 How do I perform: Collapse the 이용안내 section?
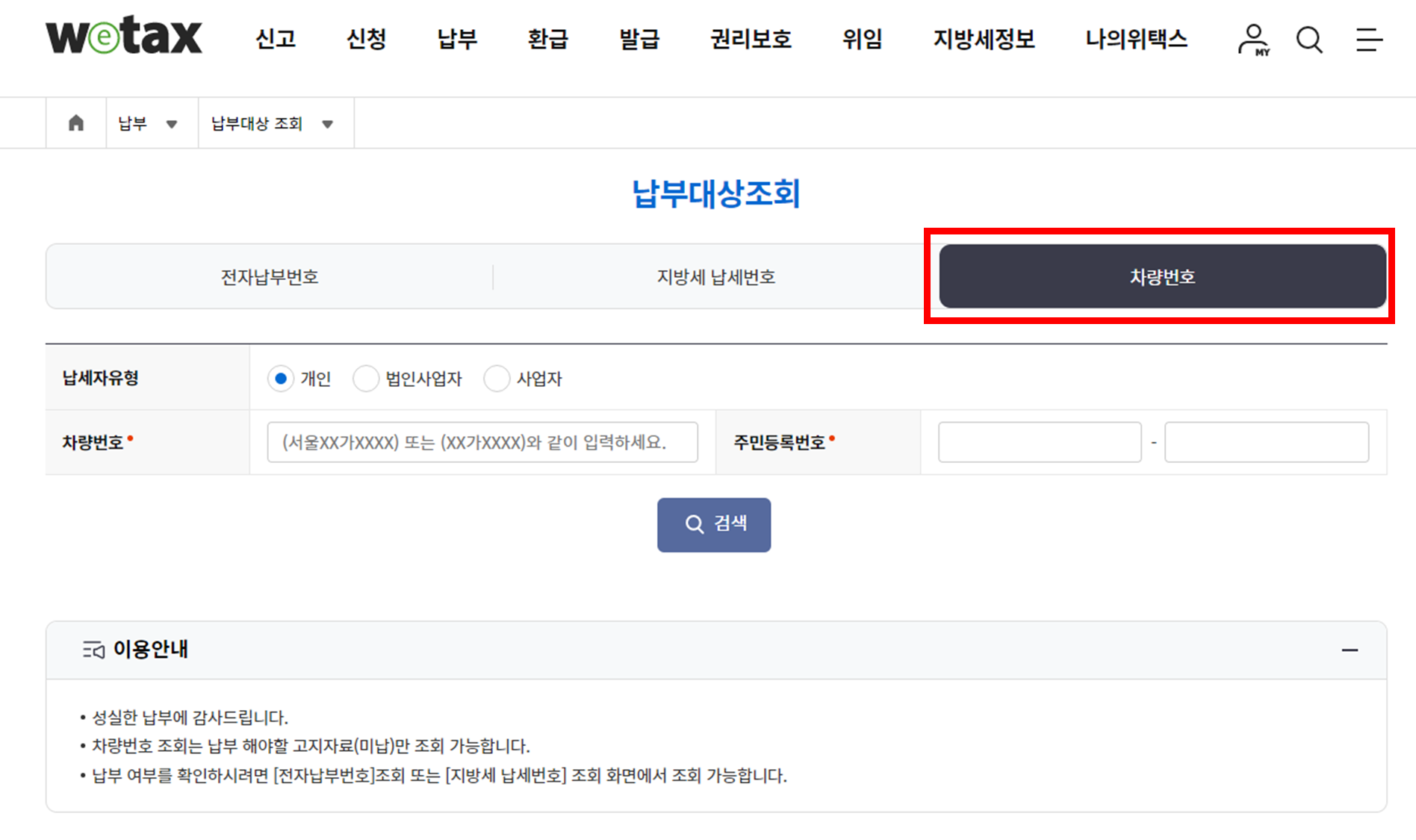point(1350,650)
